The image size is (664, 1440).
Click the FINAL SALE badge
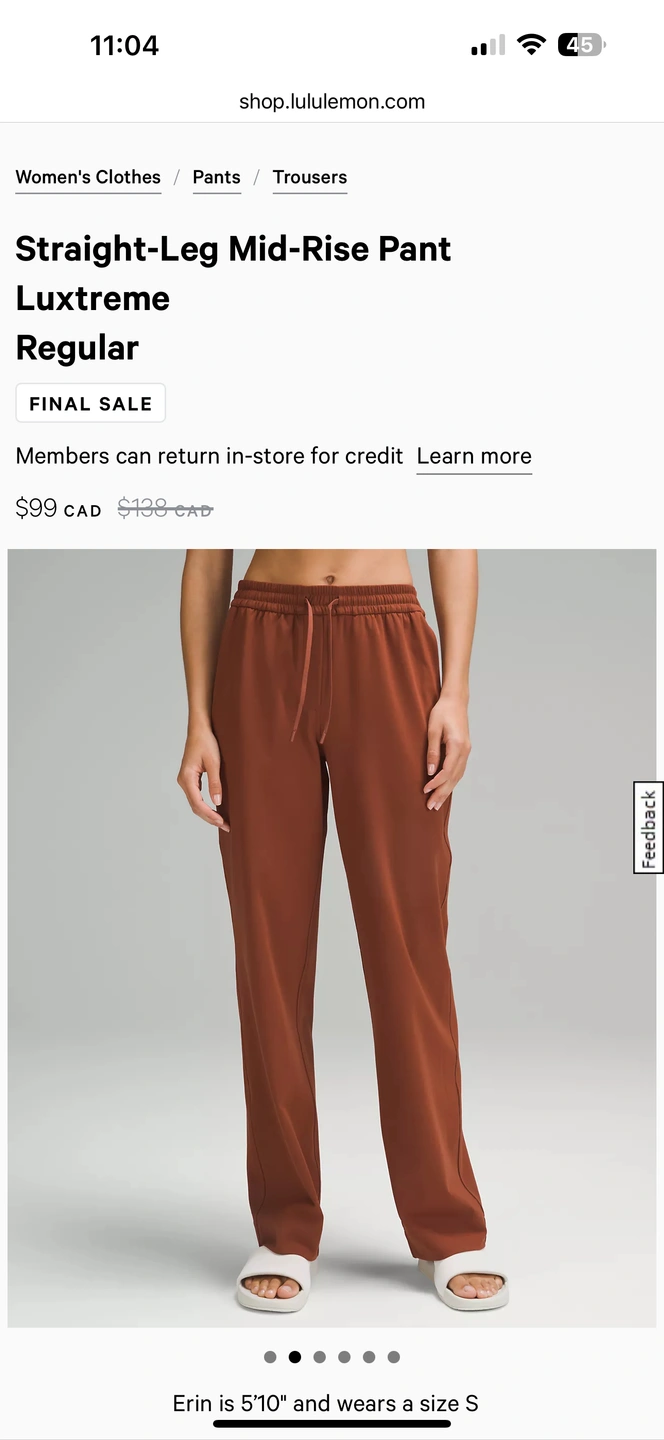tap(91, 404)
